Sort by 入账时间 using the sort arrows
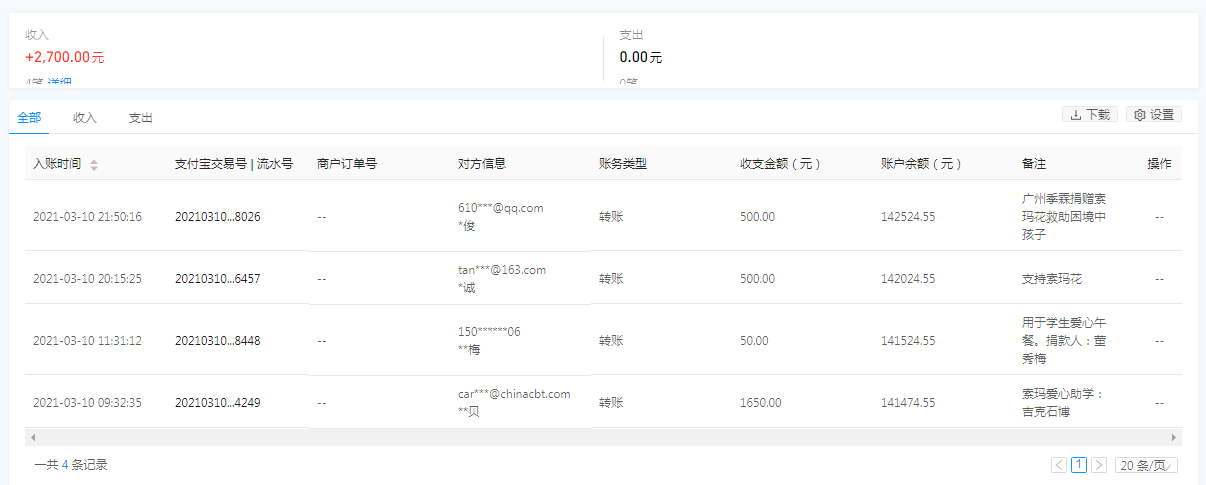This screenshot has height=485, width=1206. (94, 165)
